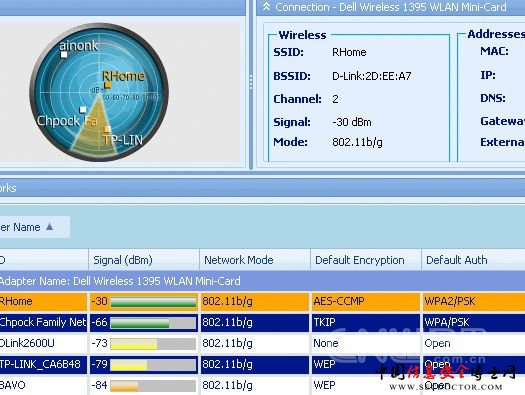The height and width of the screenshot is (395, 525).
Task: Select the Chpock Family Net row
Action: point(262,323)
